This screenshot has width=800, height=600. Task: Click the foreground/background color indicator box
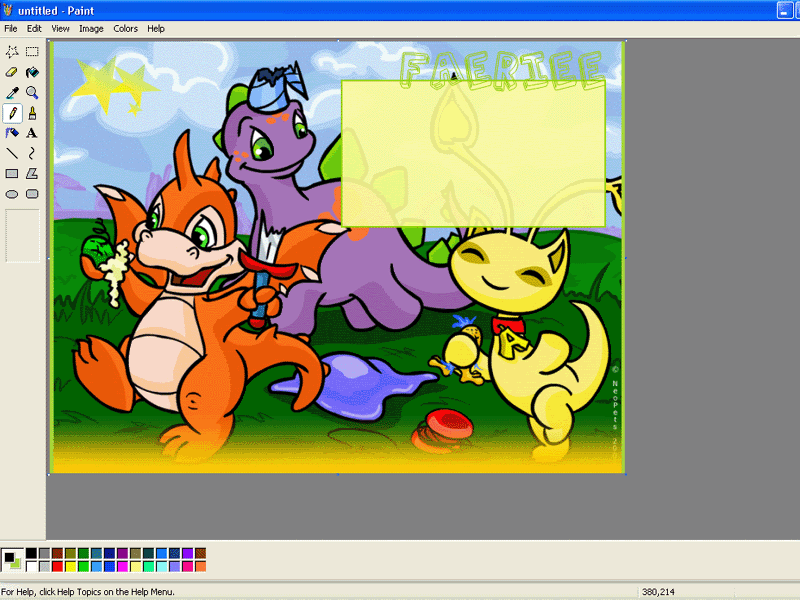coord(12,560)
